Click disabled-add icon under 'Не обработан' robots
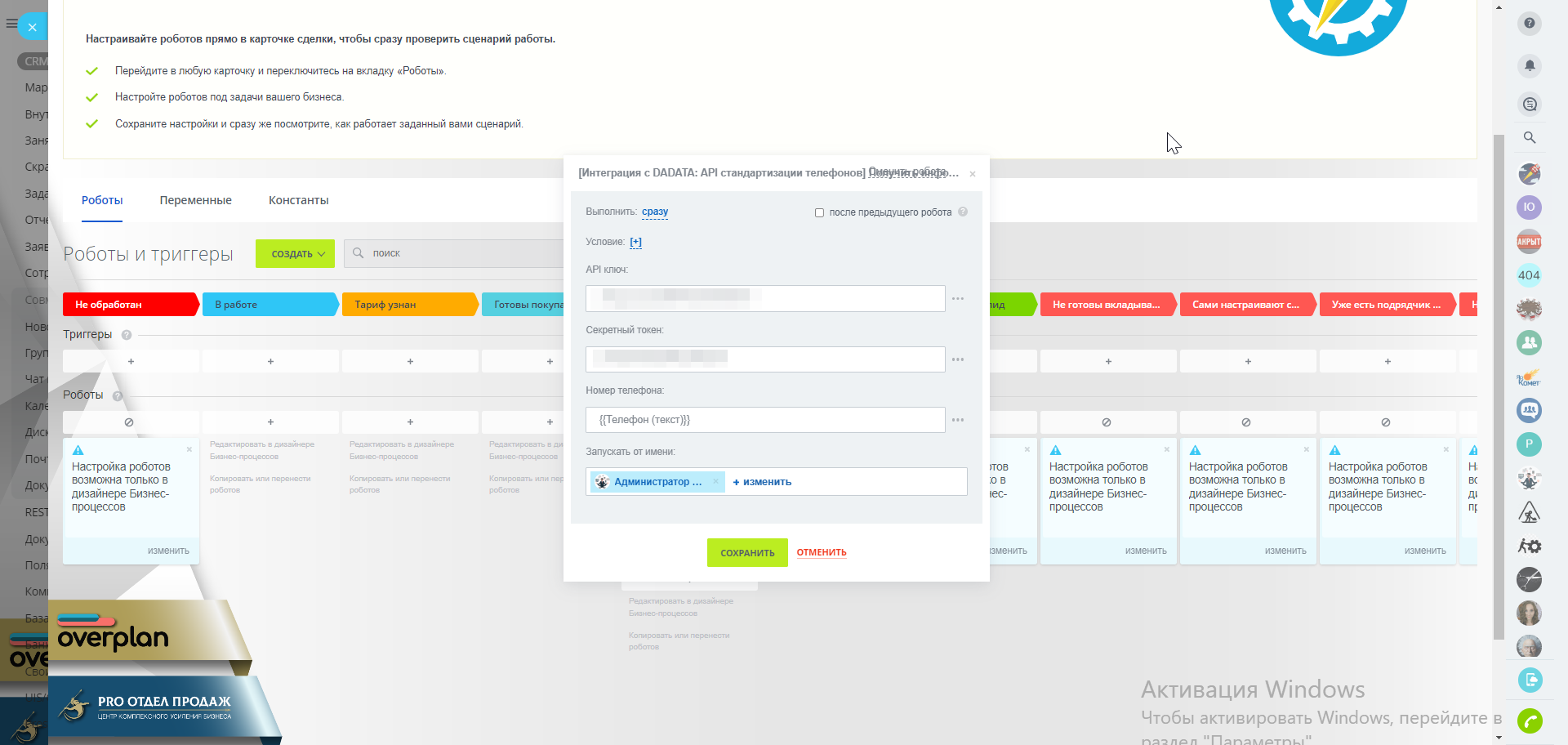Image resolution: width=1568 pixels, height=745 pixels. click(129, 422)
